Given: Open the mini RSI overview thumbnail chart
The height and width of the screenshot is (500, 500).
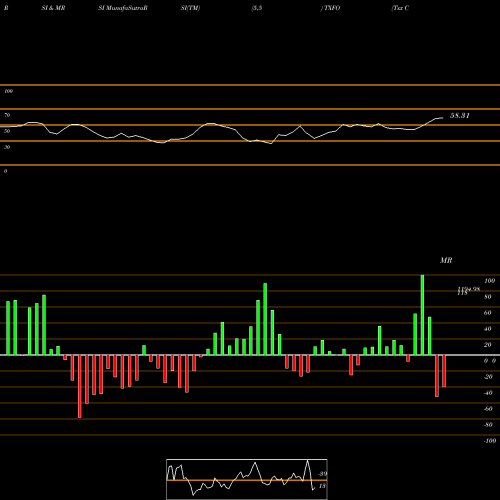Looking at the screenshot, I should coord(247,479).
